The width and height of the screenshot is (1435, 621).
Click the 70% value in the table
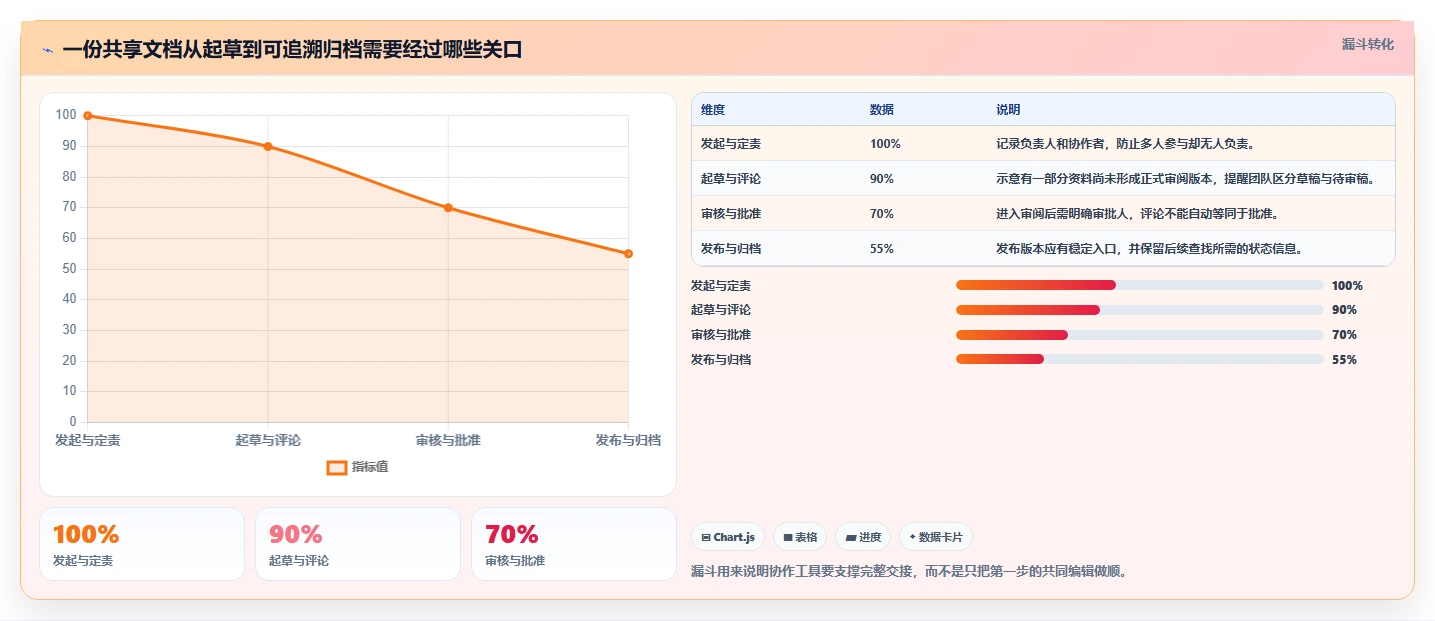click(x=882, y=214)
